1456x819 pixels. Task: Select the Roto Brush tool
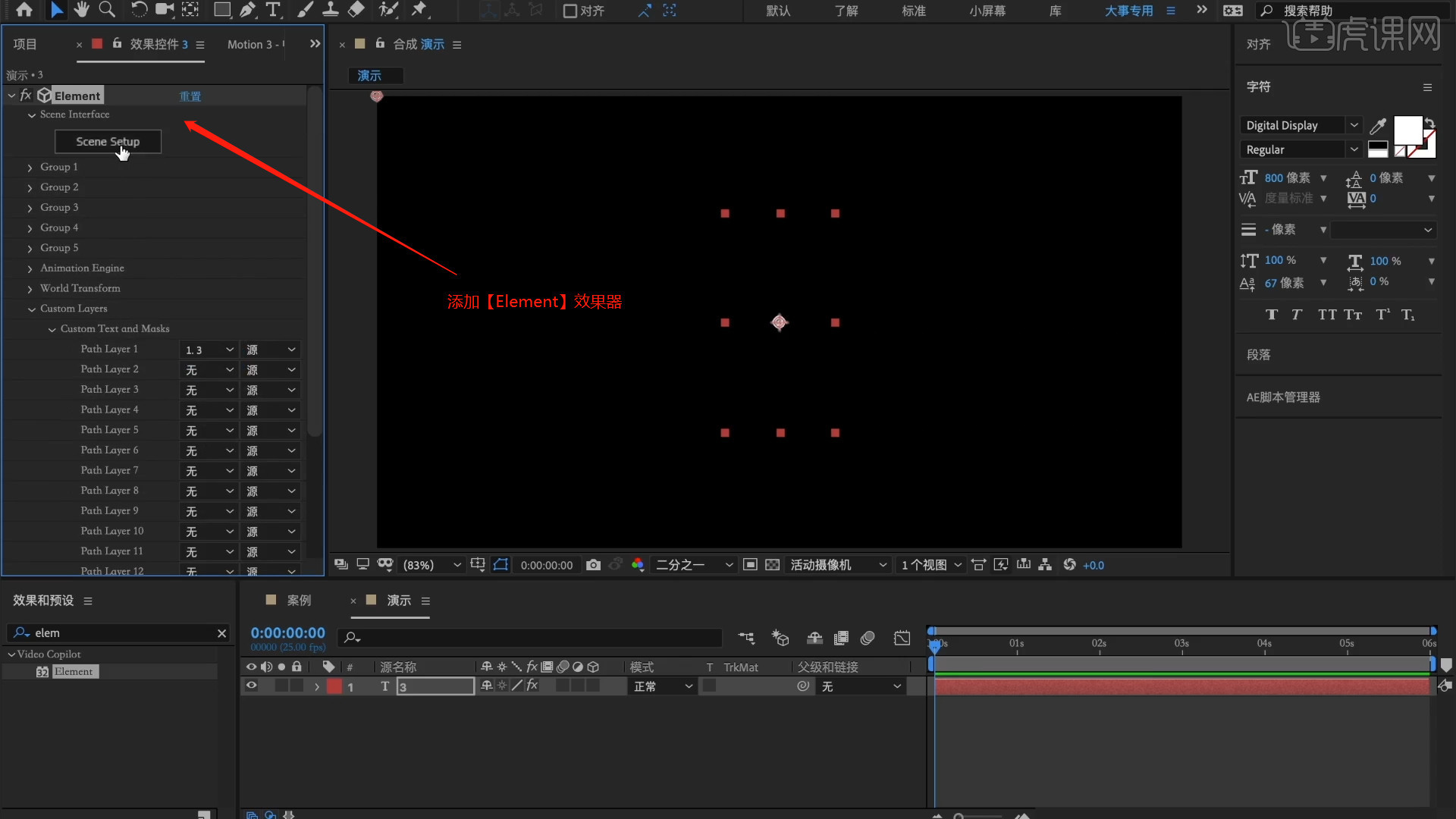click(x=388, y=10)
